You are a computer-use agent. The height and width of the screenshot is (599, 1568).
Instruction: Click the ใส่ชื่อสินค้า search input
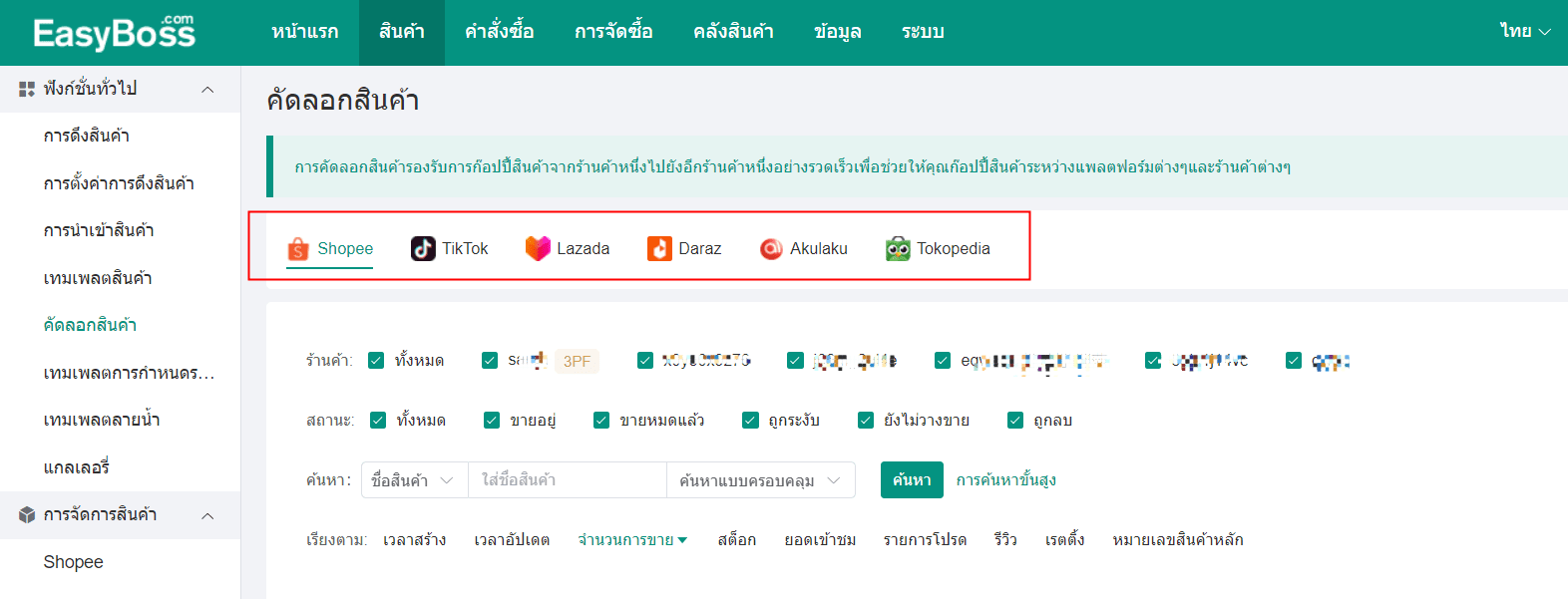[567, 480]
